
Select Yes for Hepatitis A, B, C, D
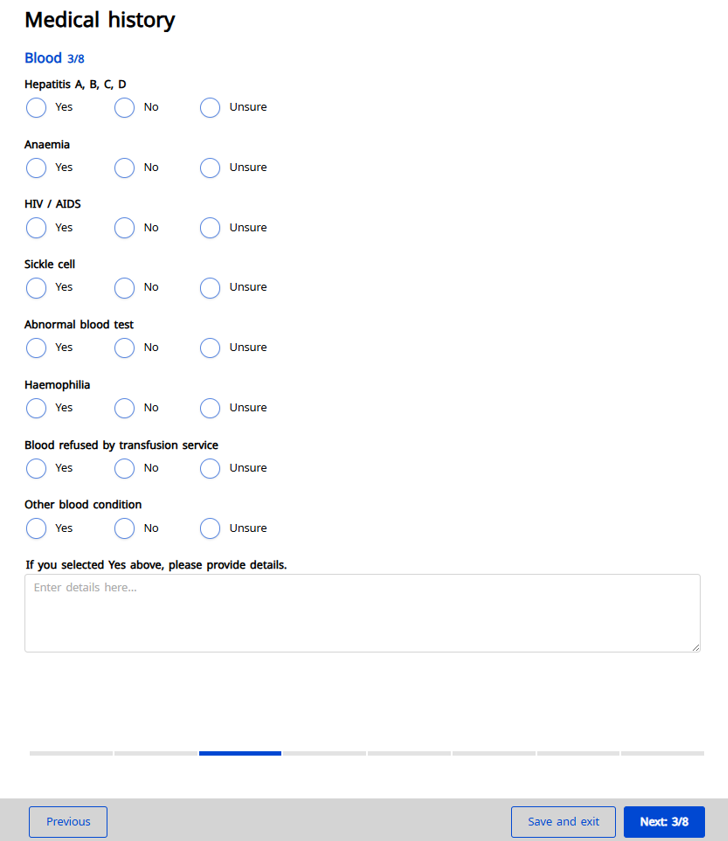click(x=36, y=108)
